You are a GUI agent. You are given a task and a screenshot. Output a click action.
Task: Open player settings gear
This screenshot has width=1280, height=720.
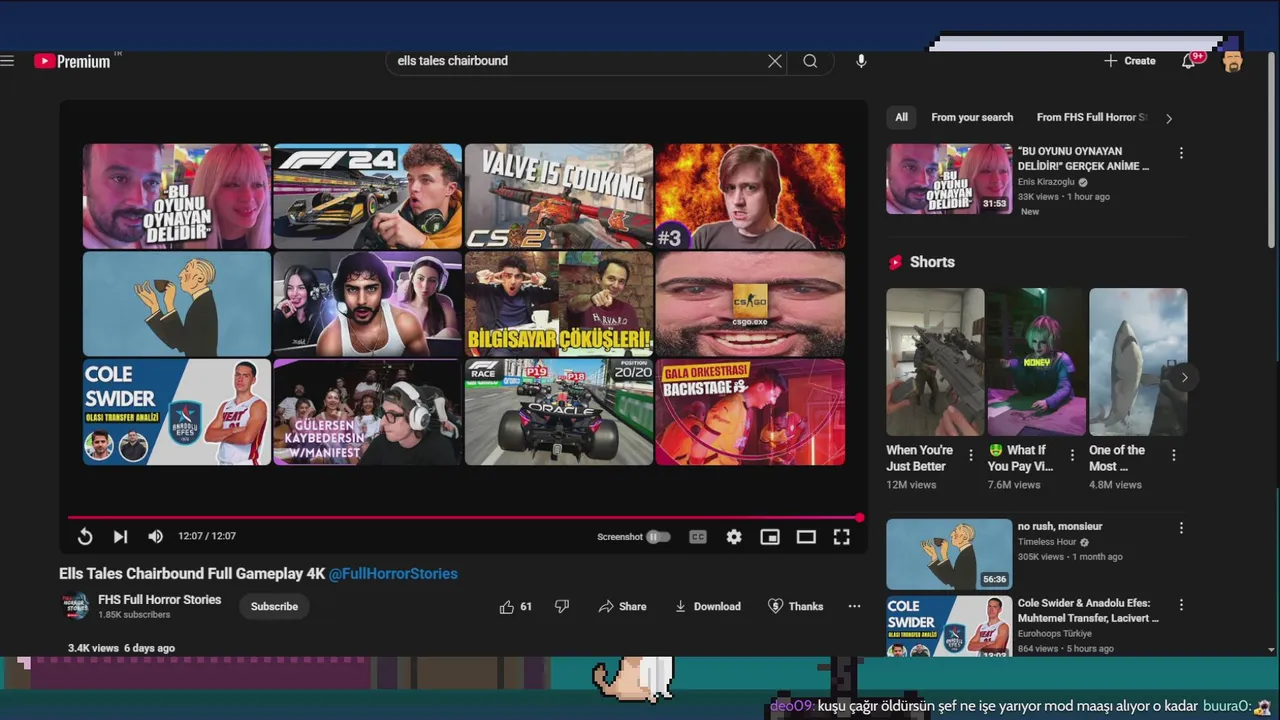734,537
